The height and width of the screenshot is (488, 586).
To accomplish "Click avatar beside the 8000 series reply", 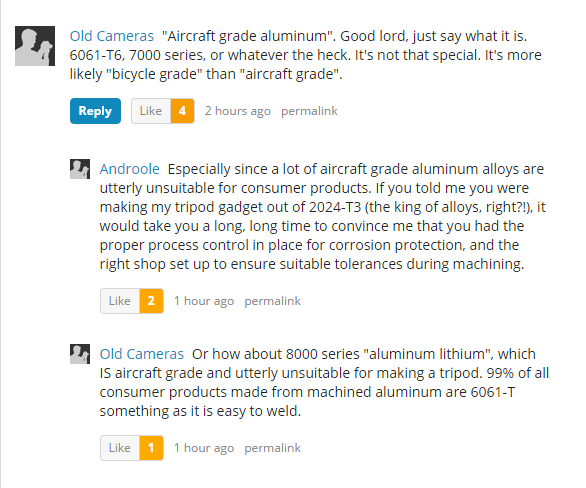I will tap(80, 354).
